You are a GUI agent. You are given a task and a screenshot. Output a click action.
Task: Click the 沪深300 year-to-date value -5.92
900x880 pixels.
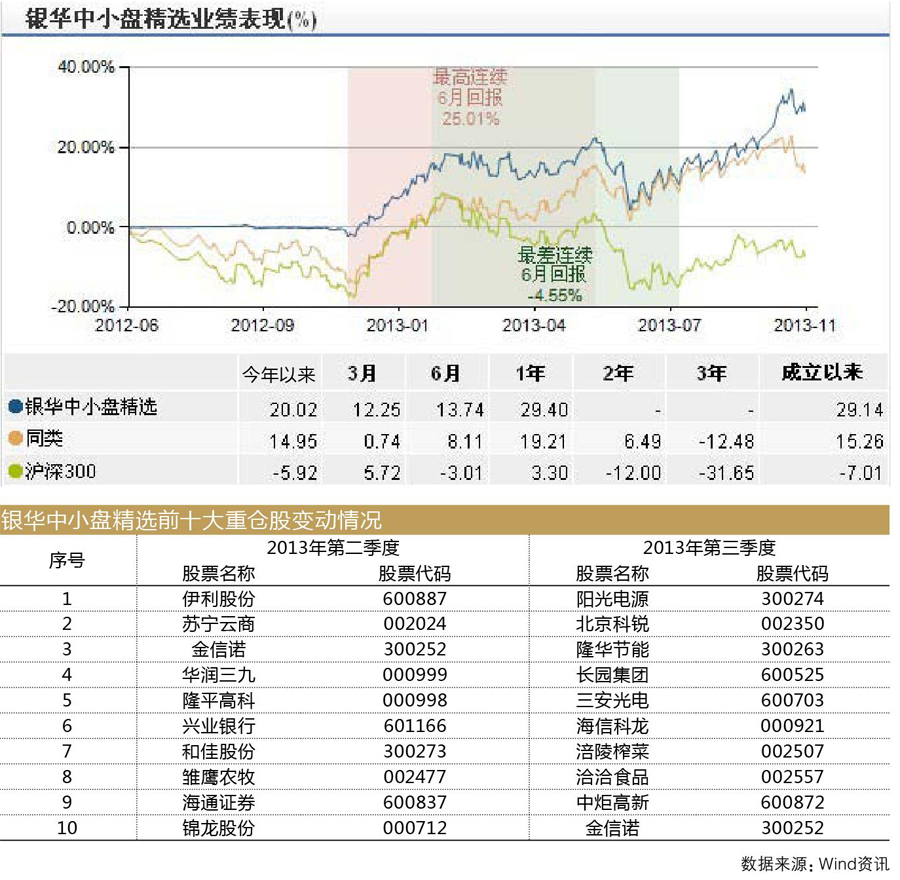[296, 473]
